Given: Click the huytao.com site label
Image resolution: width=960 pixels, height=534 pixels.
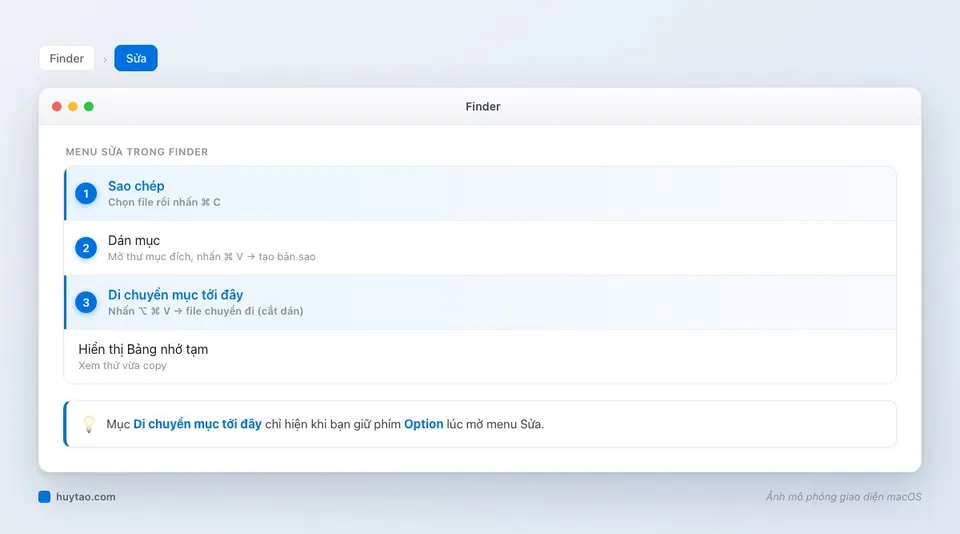Looking at the screenshot, I should [86, 497].
